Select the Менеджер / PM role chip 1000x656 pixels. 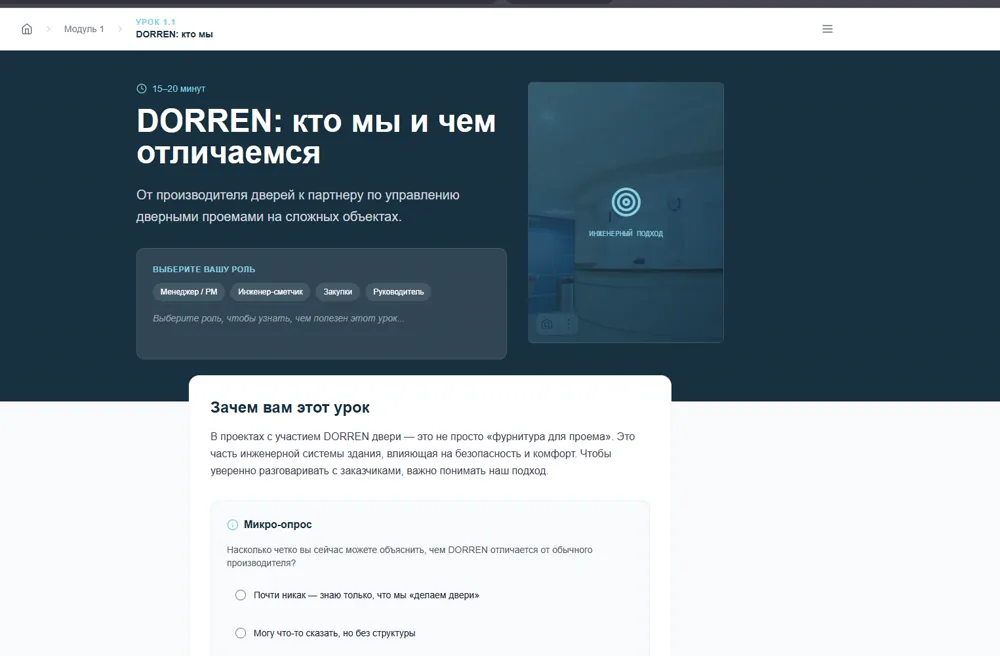point(189,292)
